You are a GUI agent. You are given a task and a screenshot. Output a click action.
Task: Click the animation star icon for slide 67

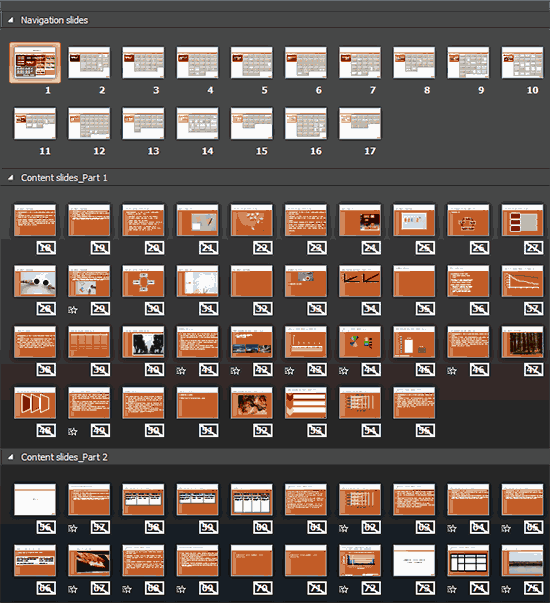73,589
